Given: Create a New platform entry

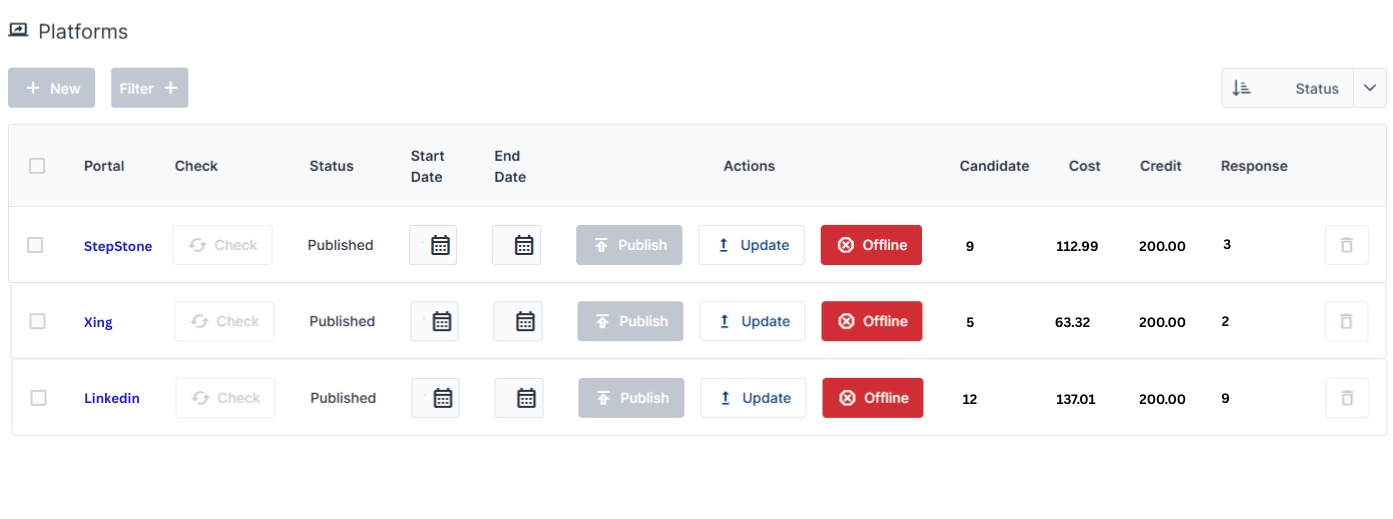Looking at the screenshot, I should 52,88.
